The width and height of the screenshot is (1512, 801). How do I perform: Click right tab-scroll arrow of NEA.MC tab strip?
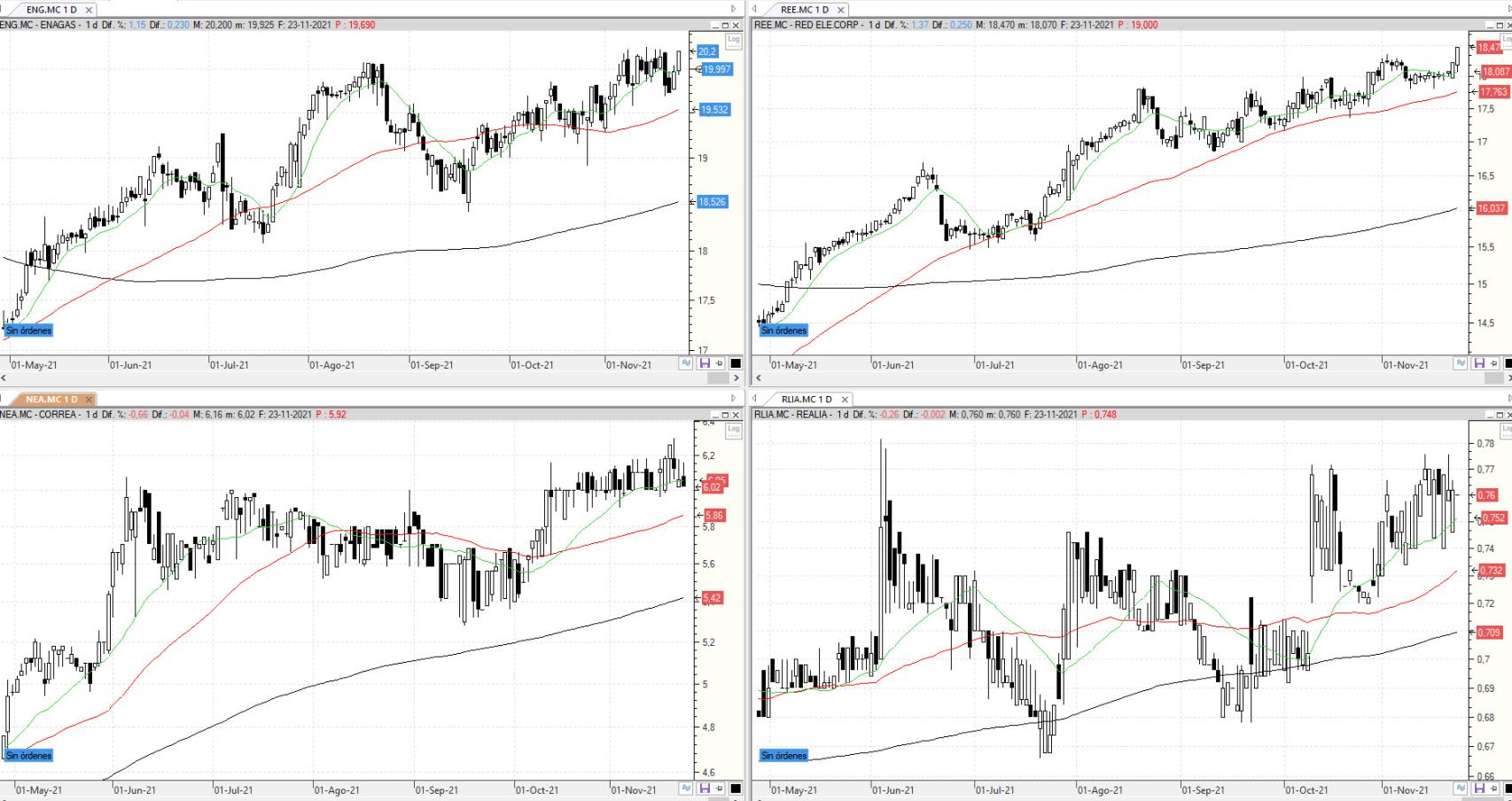(733, 399)
